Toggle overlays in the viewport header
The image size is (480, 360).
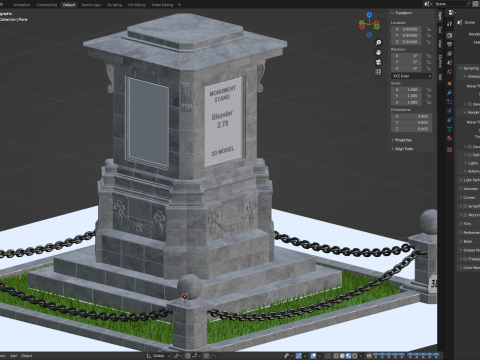(313, 356)
